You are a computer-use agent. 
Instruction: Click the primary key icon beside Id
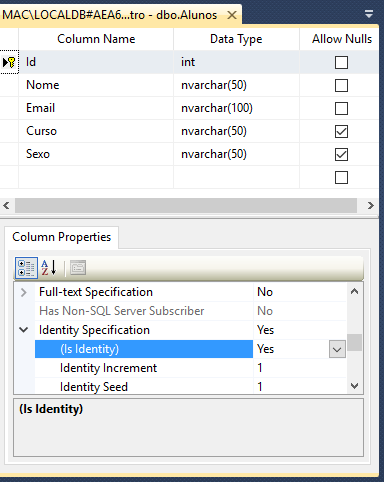[9, 62]
